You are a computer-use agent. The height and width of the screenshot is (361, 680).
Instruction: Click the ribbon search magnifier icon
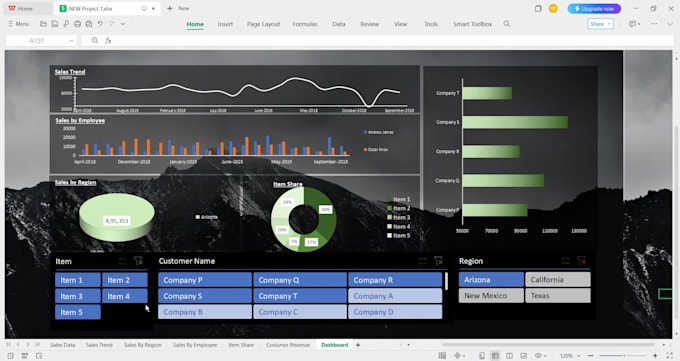pyautogui.click(x=507, y=24)
